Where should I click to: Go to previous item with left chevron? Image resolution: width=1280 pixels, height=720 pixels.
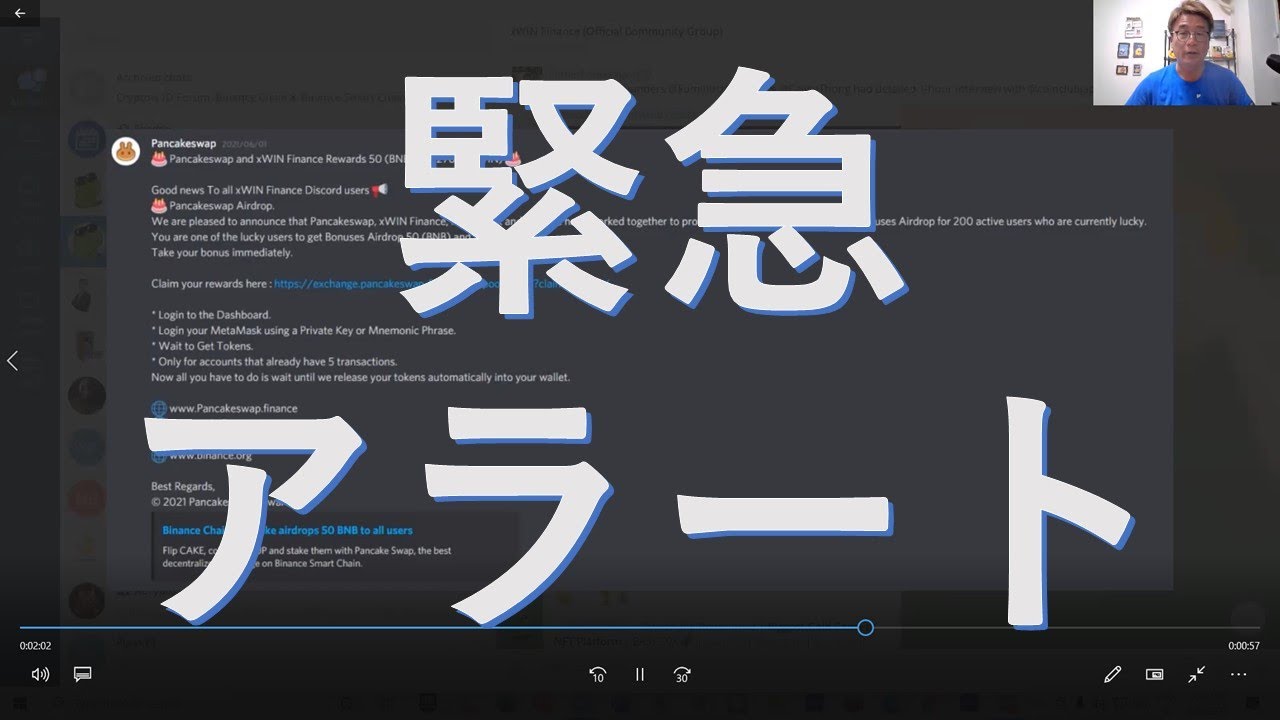tap(12, 361)
